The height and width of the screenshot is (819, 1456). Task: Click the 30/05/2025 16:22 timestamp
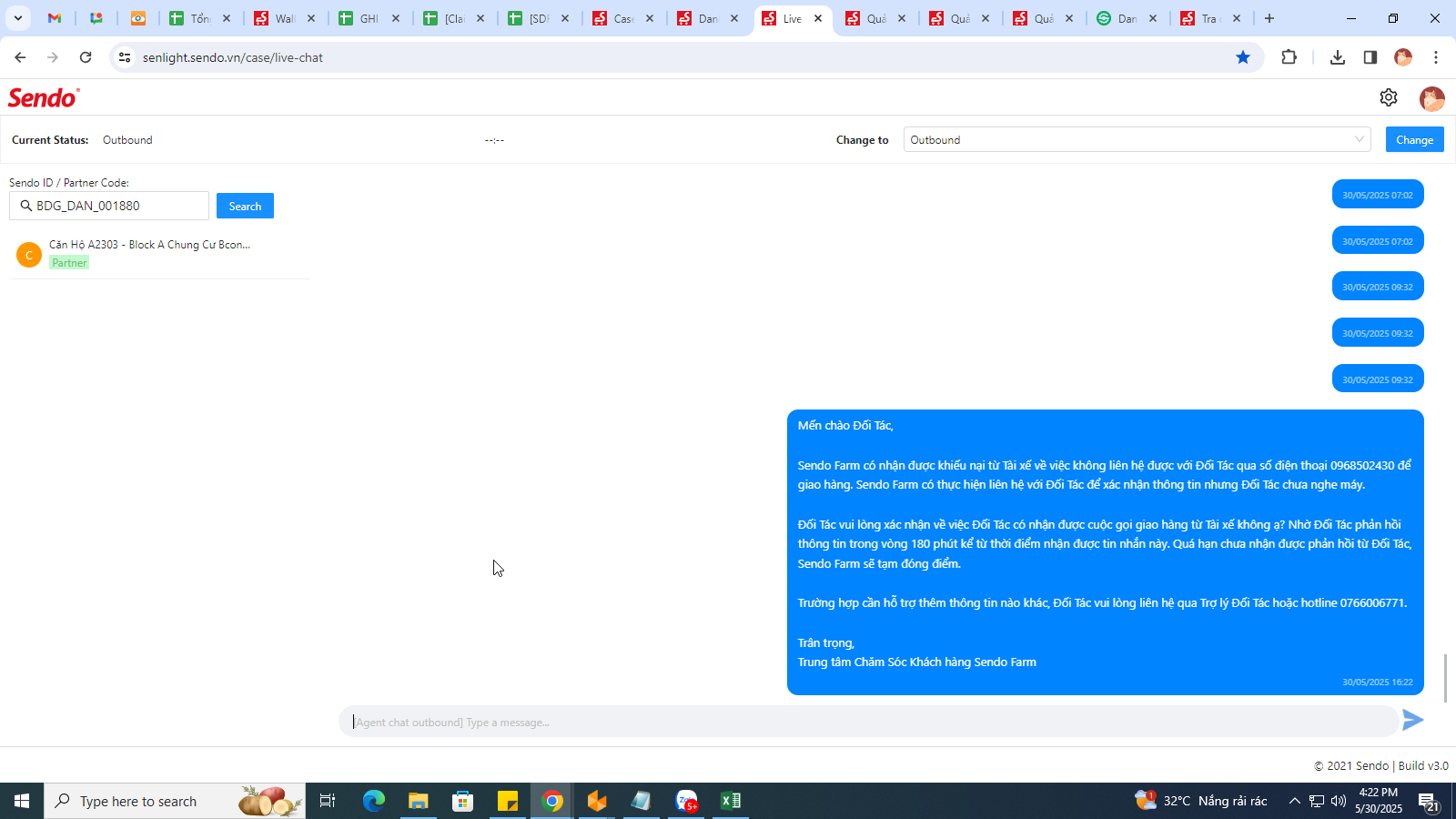1378,682
